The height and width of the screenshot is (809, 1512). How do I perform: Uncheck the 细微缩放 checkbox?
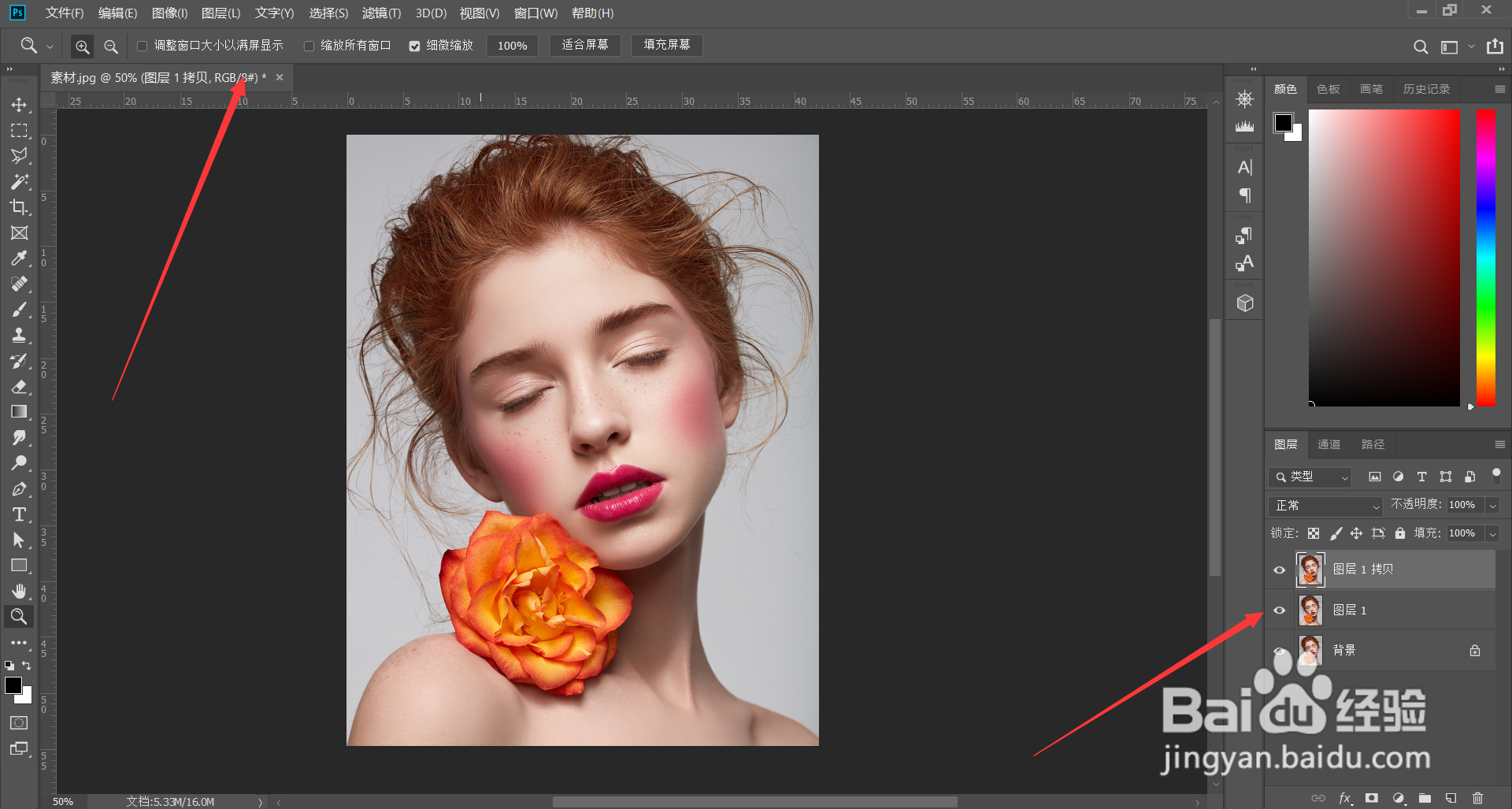coord(414,46)
